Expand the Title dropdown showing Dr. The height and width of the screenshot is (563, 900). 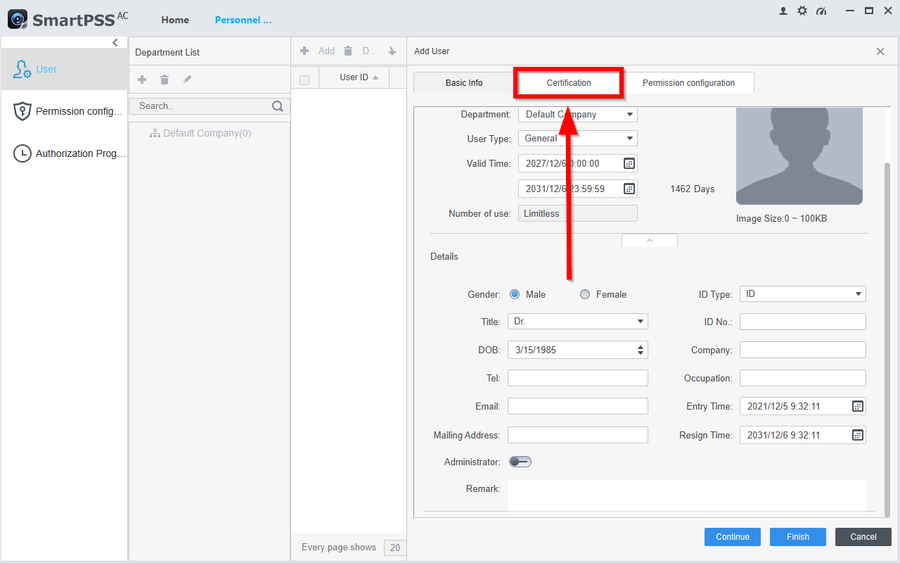pyautogui.click(x=577, y=322)
